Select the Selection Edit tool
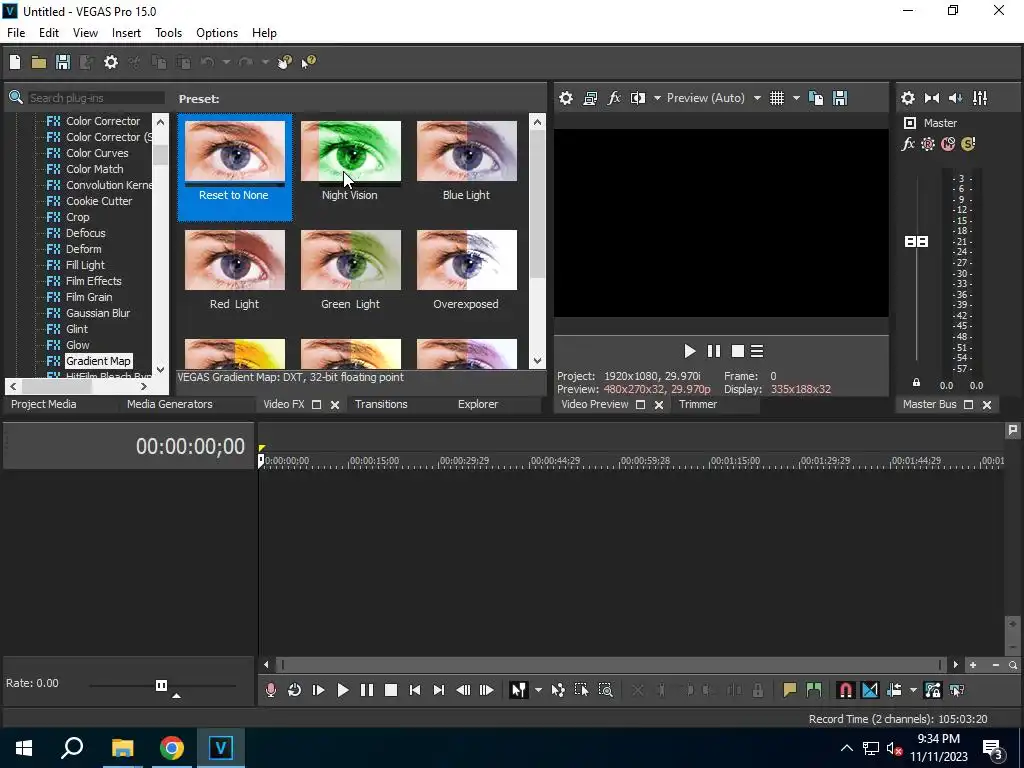This screenshot has height=768, width=1024. tap(581, 690)
